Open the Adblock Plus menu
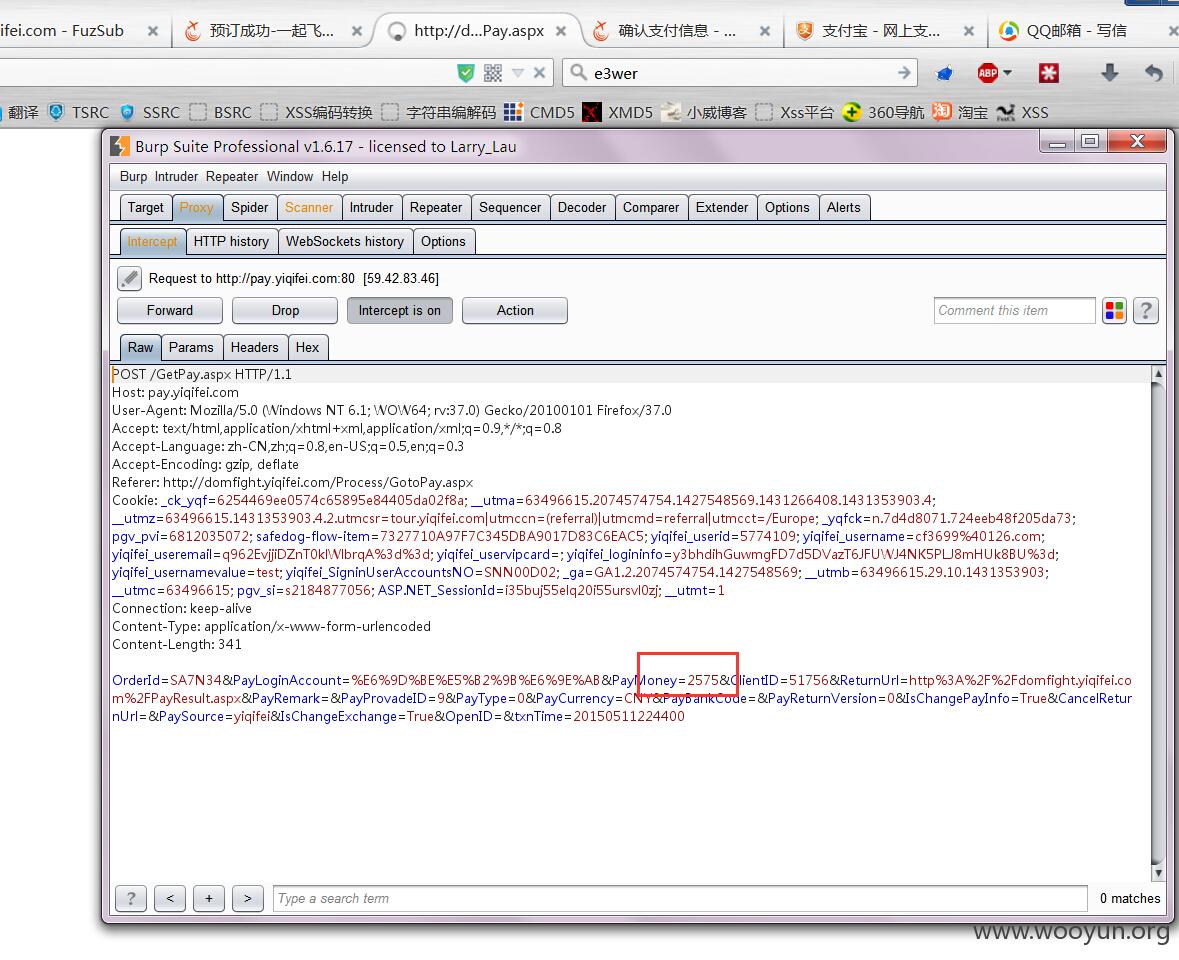Screen dimensions: 1179x960 [x=994, y=73]
